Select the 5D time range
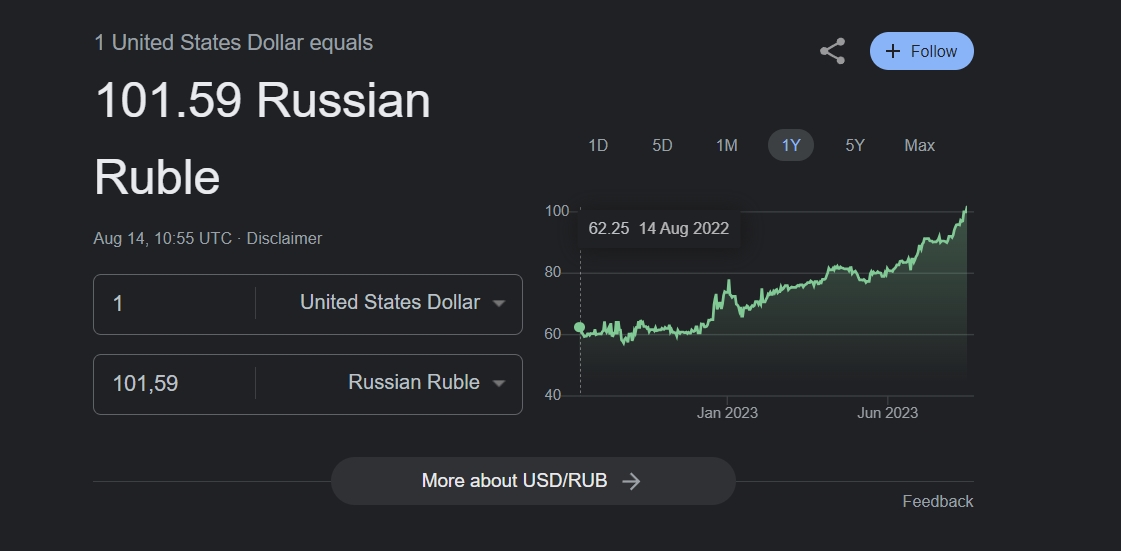The height and width of the screenshot is (551, 1121). pyautogui.click(x=662, y=145)
